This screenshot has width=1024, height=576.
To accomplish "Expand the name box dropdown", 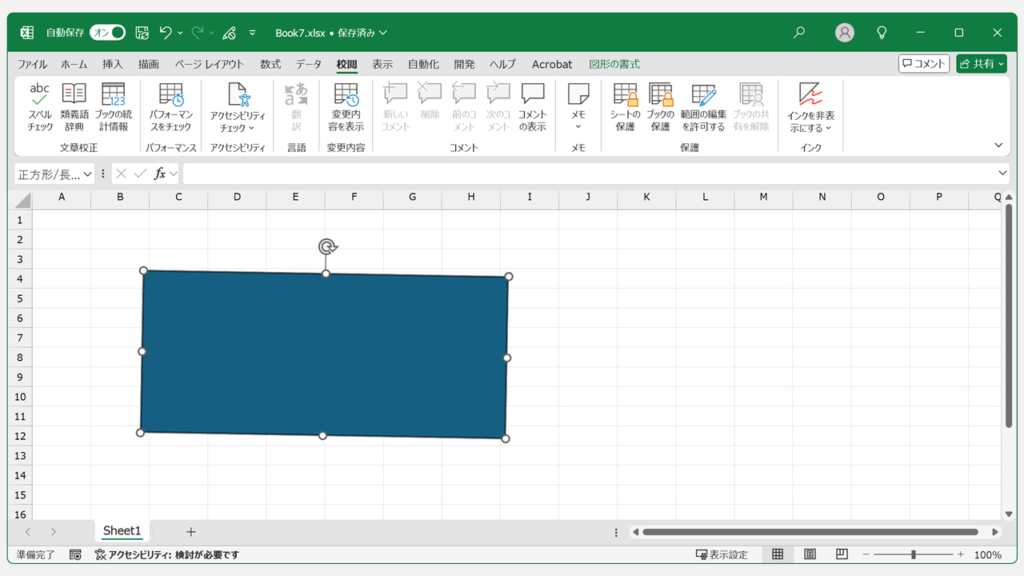I will [88, 174].
